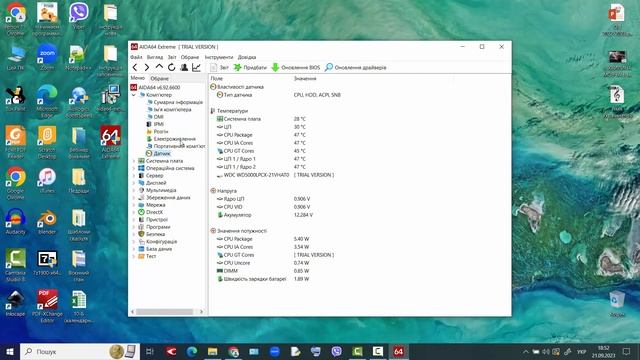
Task: Click Оновлення драйверів toolbar button
Action: pyautogui.click(x=355, y=67)
